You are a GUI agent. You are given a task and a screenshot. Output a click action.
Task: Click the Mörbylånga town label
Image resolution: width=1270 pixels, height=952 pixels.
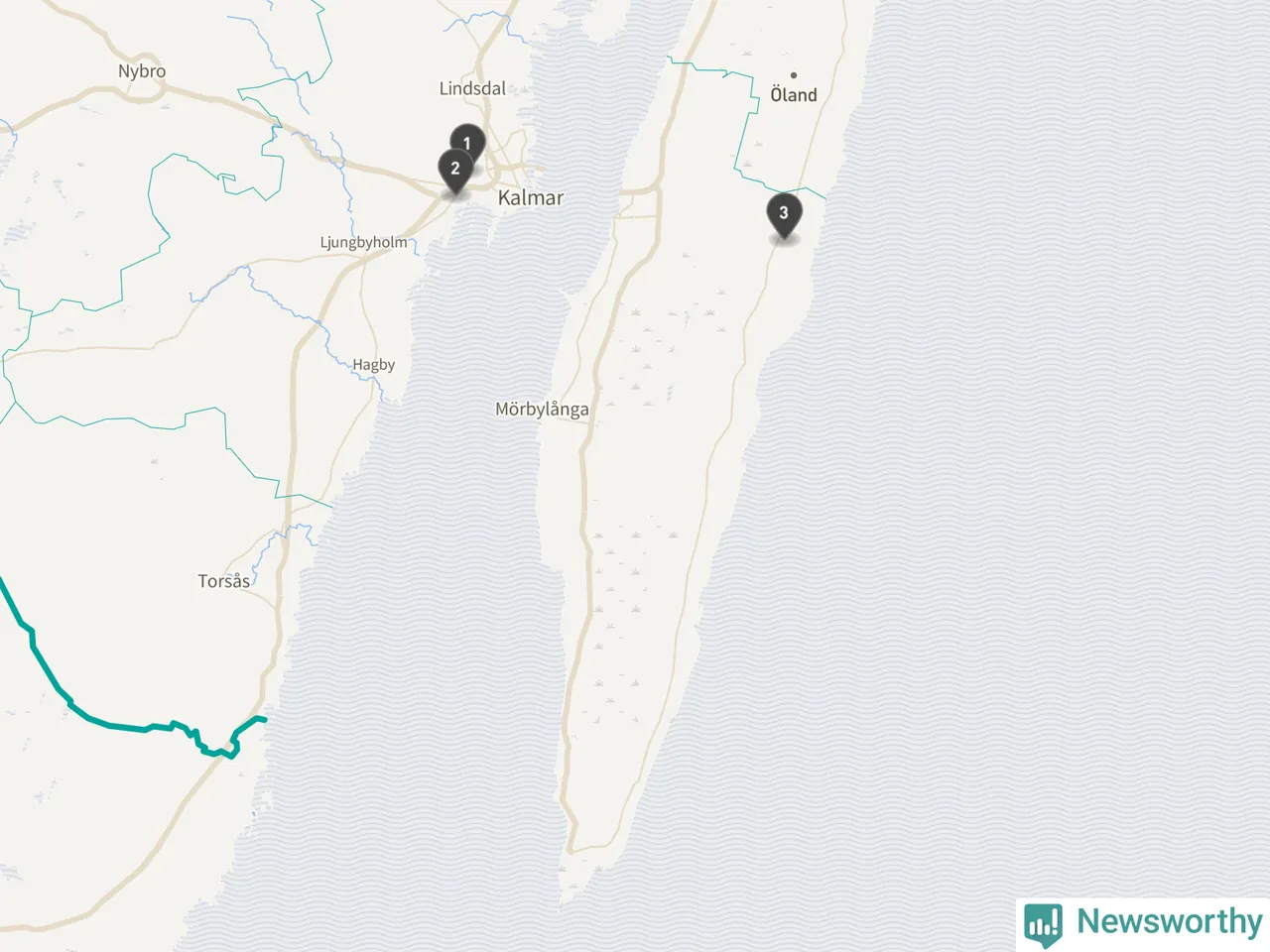pyautogui.click(x=542, y=409)
